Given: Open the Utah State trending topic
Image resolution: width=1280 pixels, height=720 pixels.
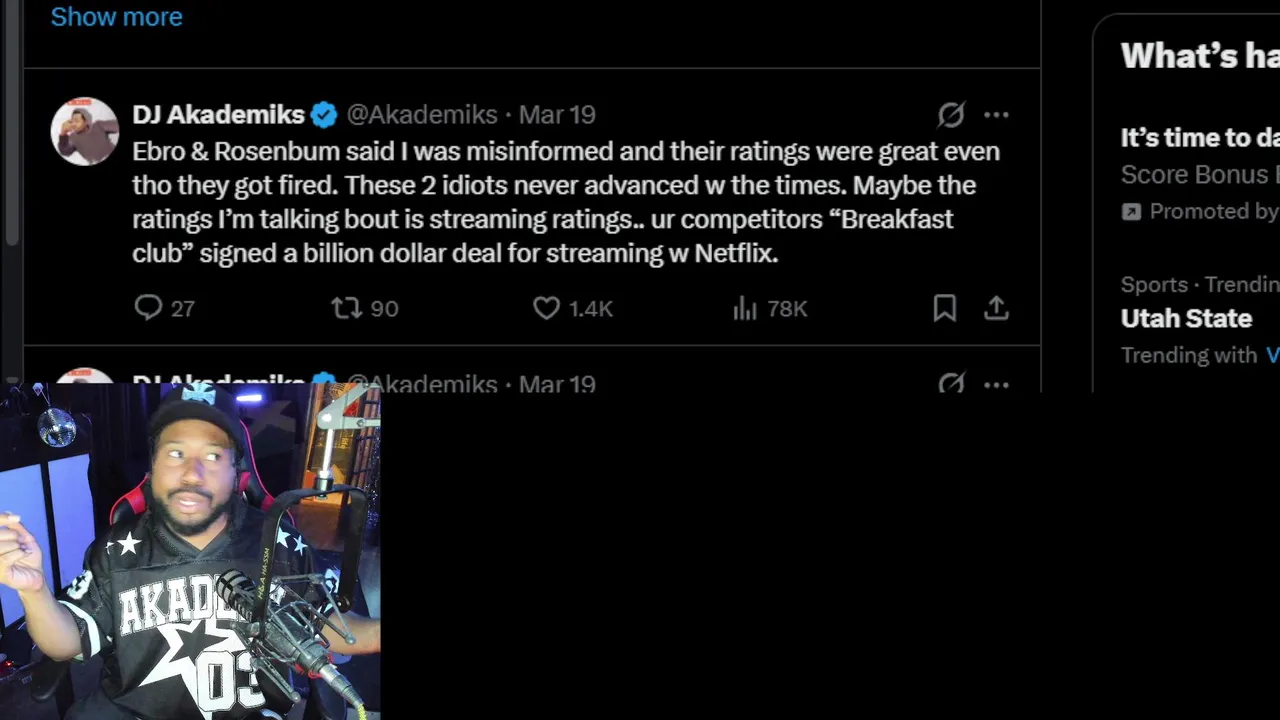Looking at the screenshot, I should pos(1186,318).
